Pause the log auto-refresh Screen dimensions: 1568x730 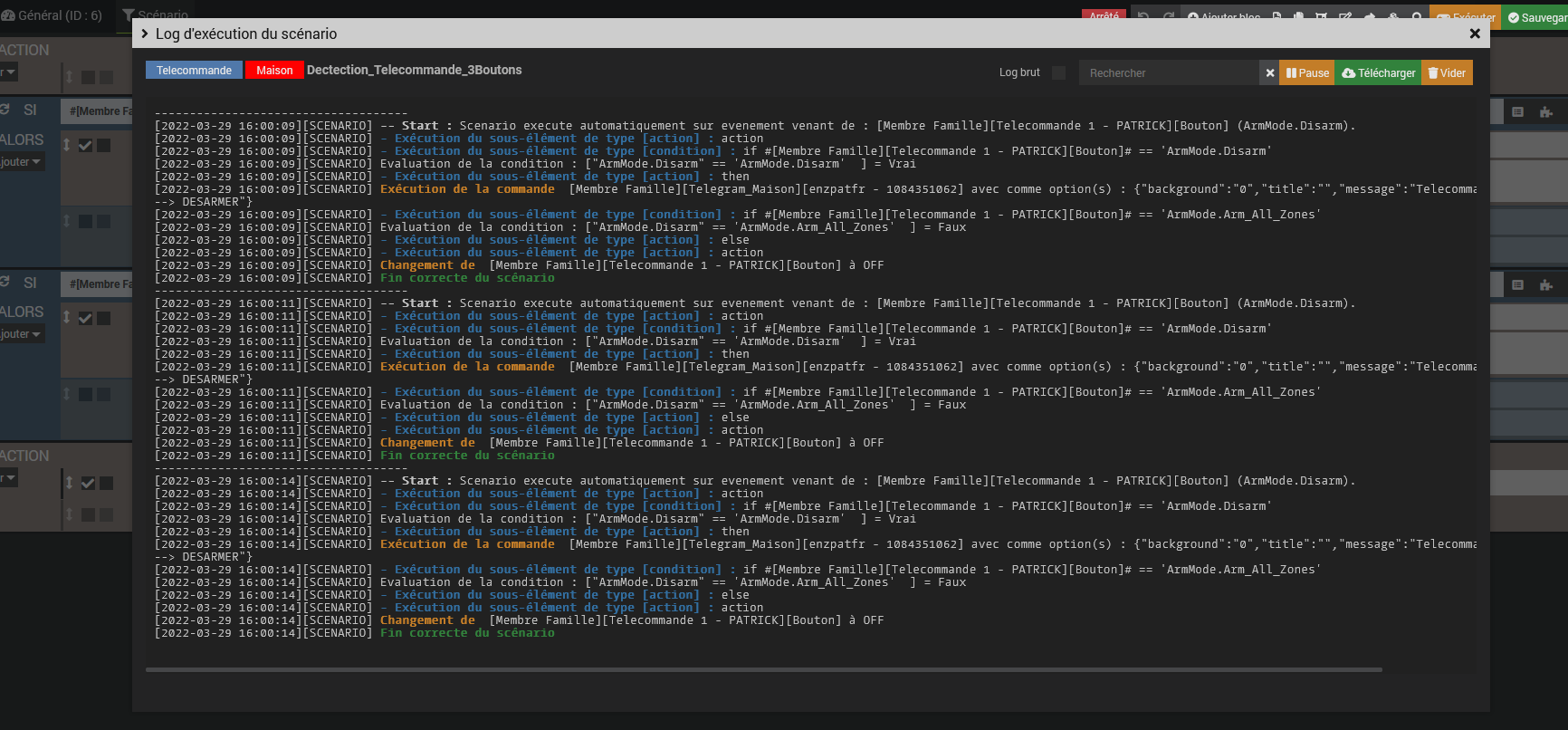(x=1306, y=73)
